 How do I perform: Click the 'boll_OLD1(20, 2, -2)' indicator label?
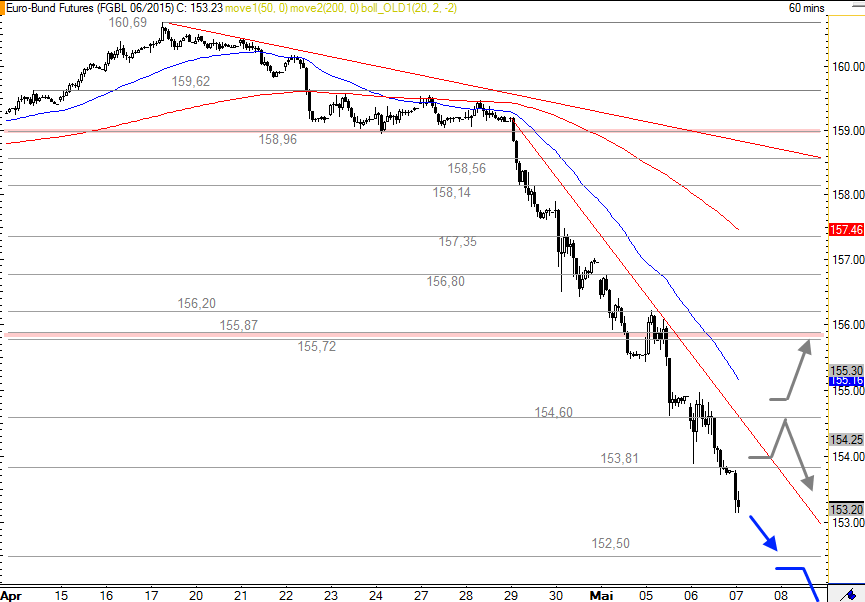point(409,8)
